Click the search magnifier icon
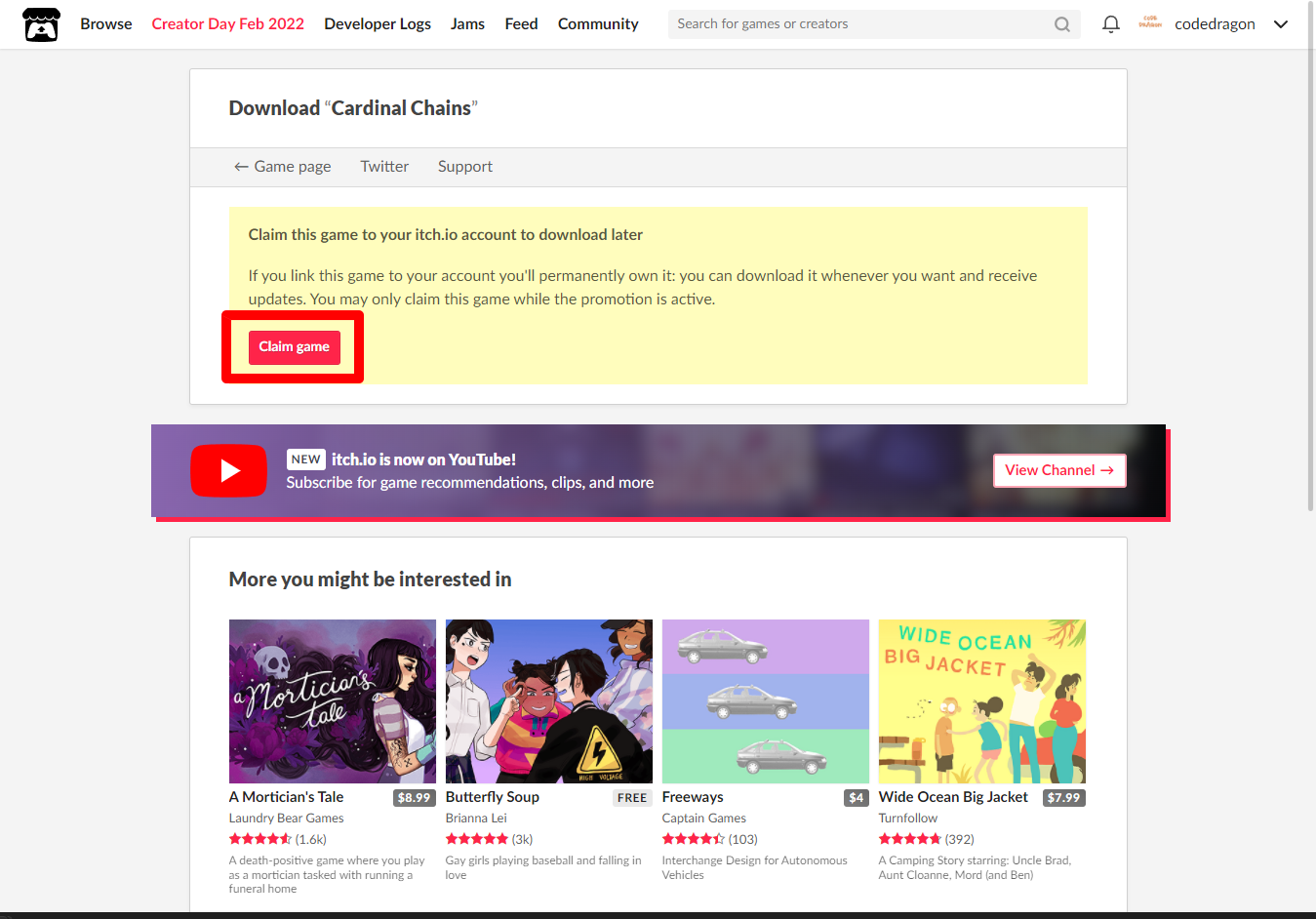This screenshot has height=919, width=1316. pos(1062,24)
